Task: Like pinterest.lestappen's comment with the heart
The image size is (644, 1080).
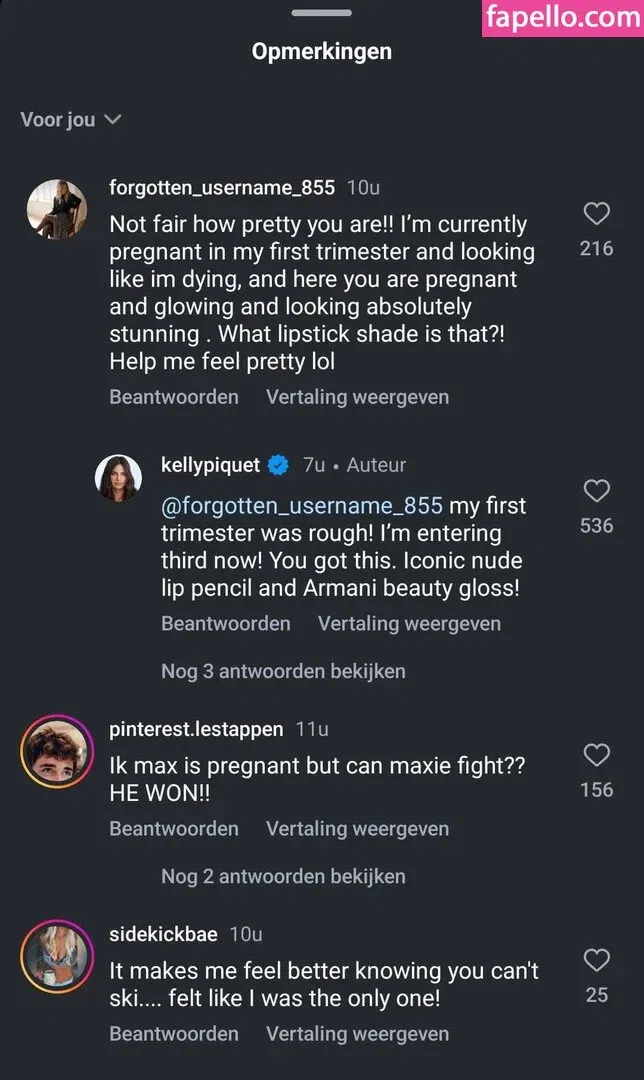Action: (597, 755)
